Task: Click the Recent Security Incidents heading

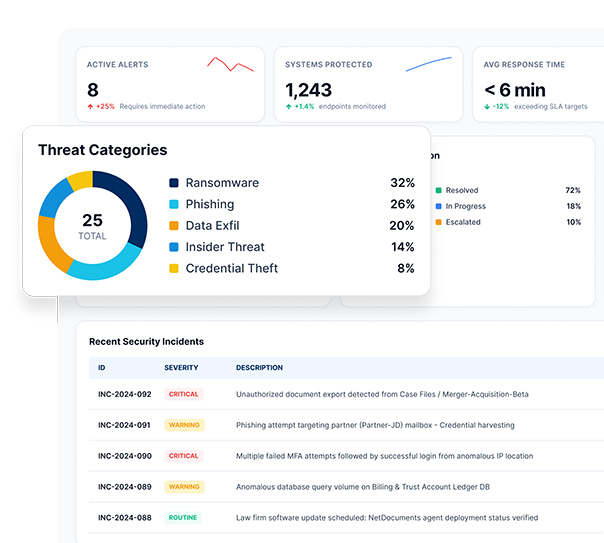Action: click(146, 342)
